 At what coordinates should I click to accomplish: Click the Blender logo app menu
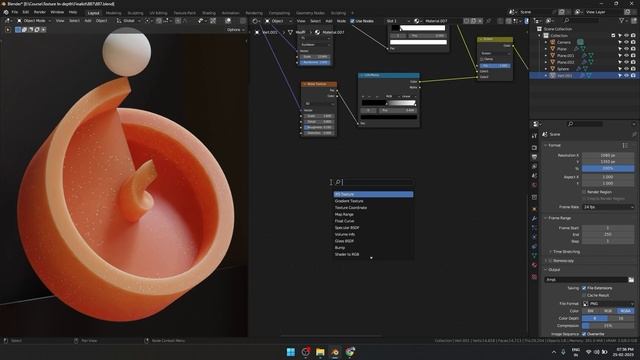coord(6,12)
